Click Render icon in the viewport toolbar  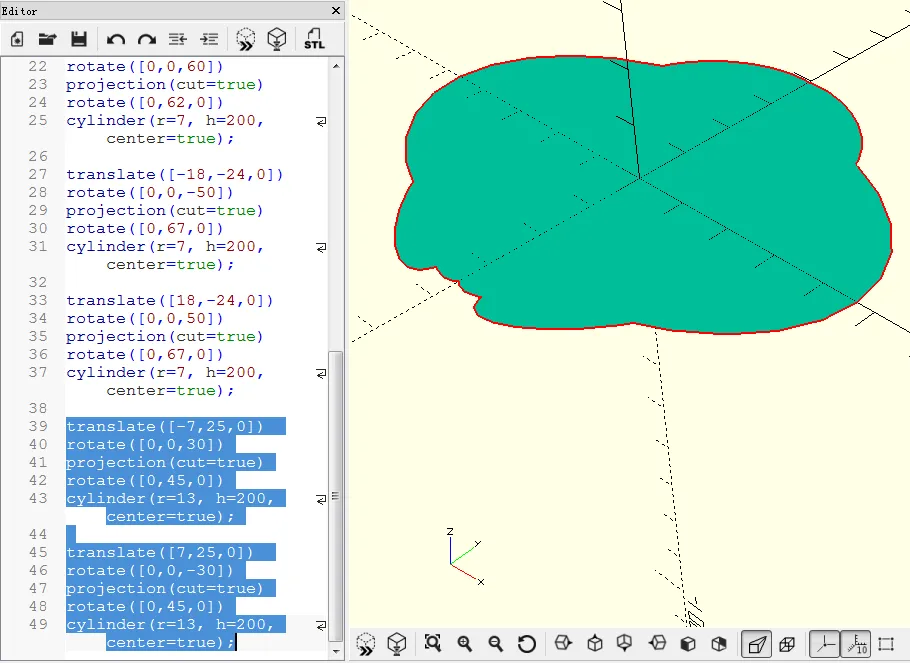click(x=397, y=644)
